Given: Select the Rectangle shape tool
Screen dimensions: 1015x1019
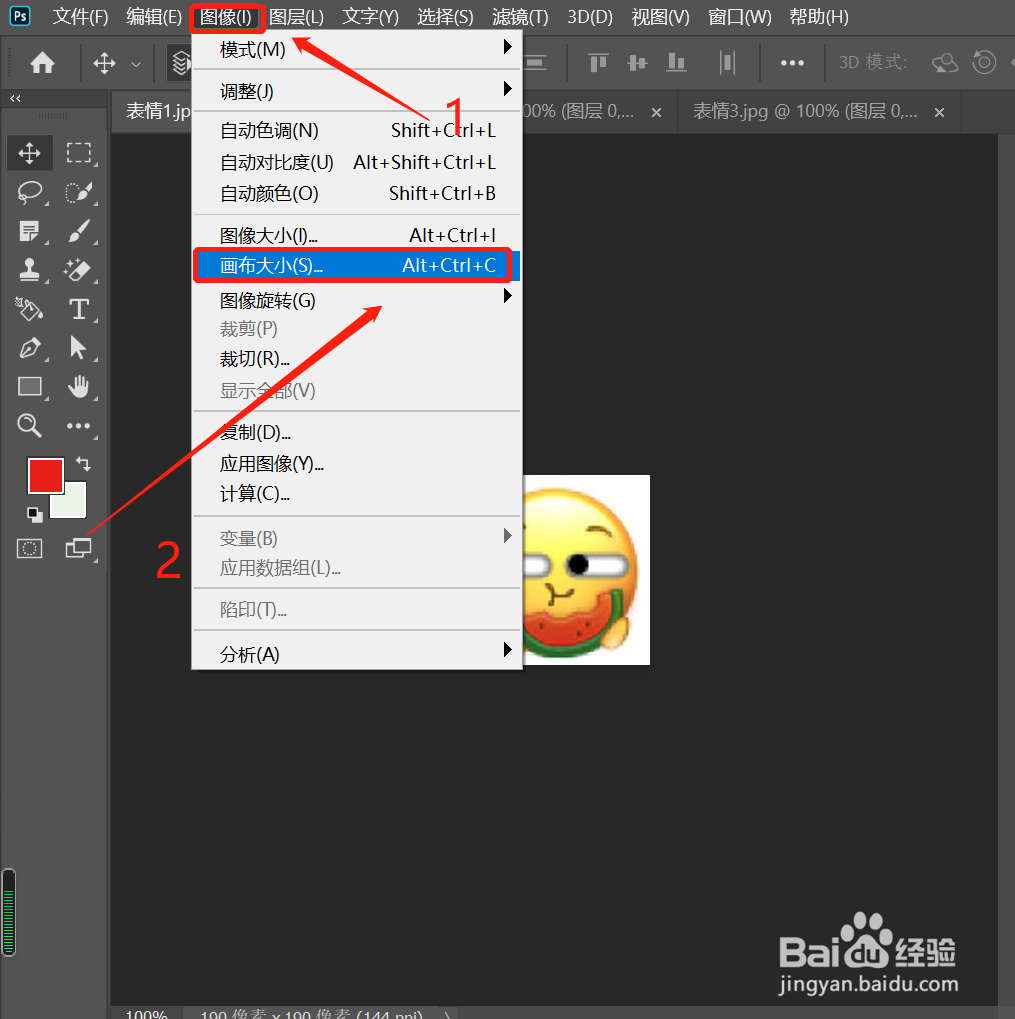Looking at the screenshot, I should click(29, 387).
